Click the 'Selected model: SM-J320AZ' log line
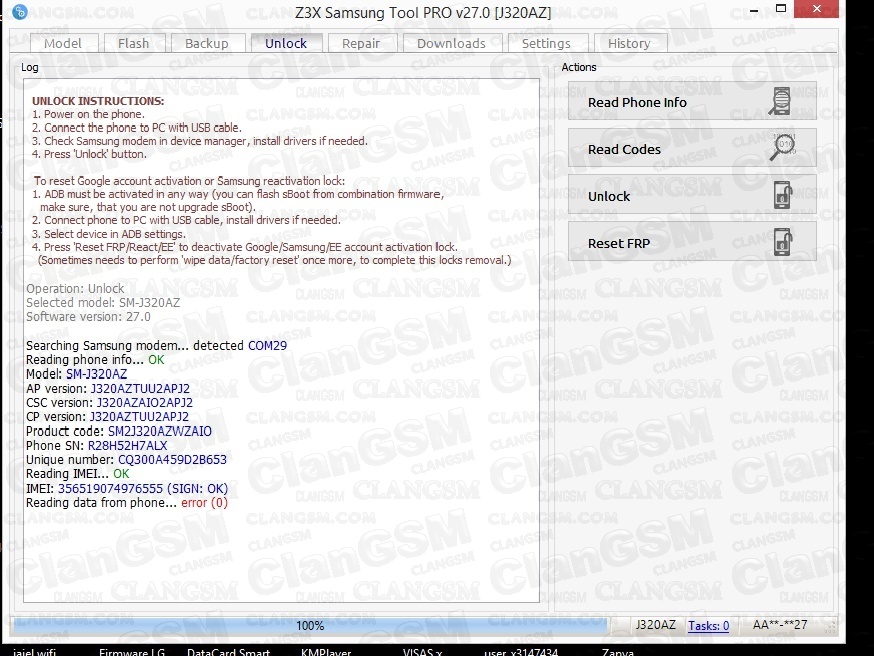Screen dimensions: 874x656 click(x=103, y=303)
